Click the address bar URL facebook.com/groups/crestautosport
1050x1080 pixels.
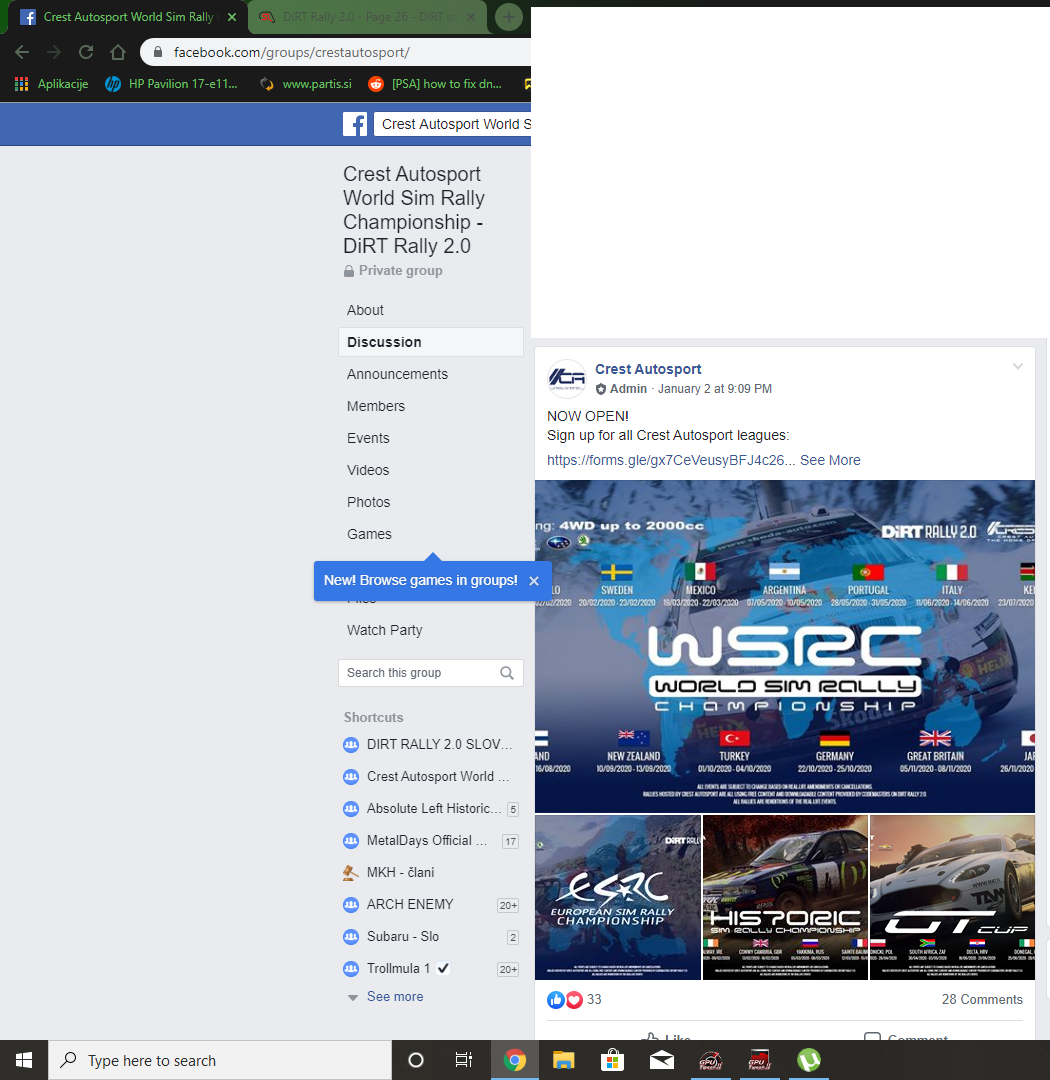click(291, 52)
